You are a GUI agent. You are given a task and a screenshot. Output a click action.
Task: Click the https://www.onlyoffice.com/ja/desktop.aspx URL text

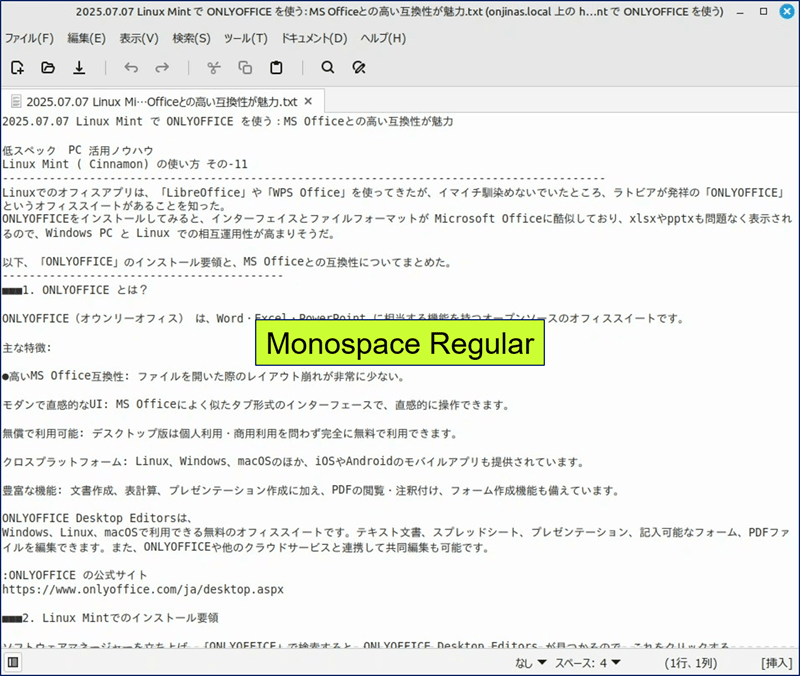tap(143, 589)
